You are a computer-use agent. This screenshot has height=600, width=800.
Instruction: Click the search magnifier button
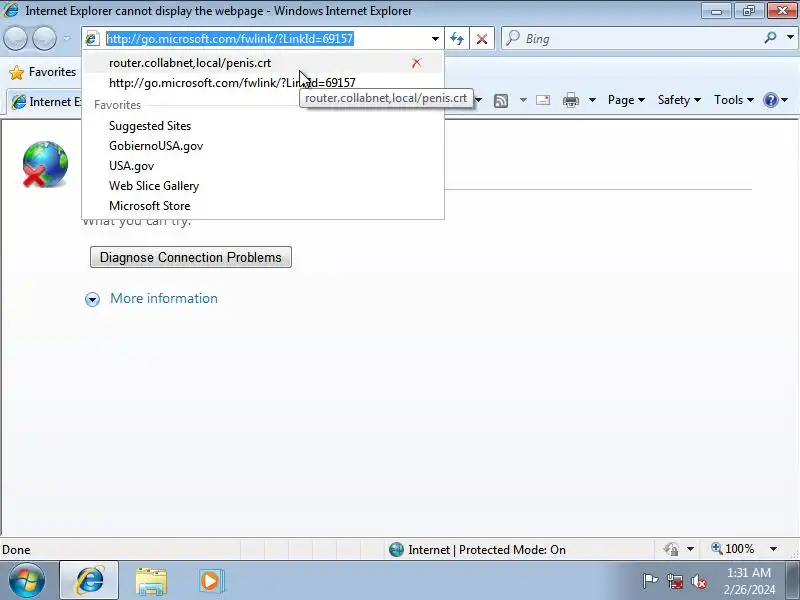tap(770, 38)
